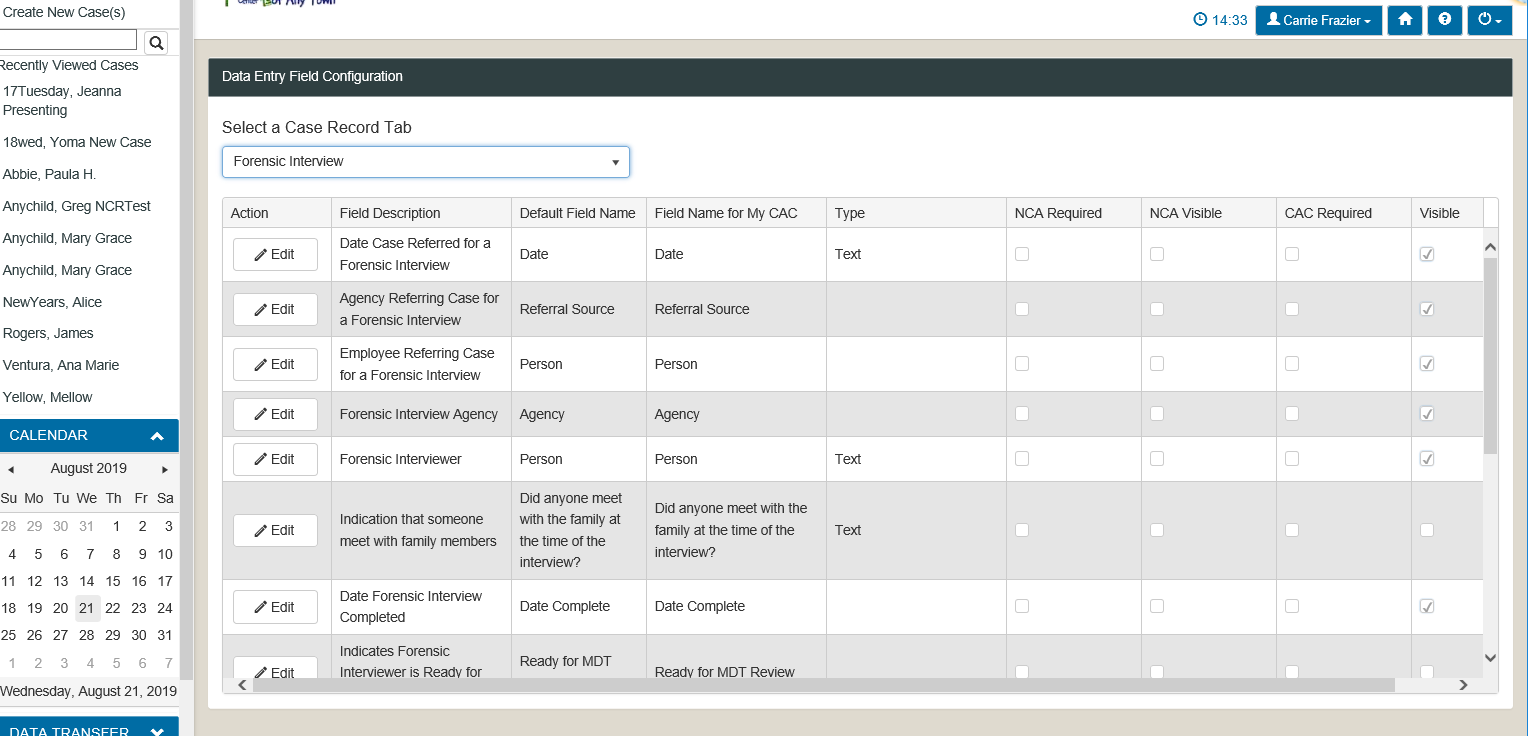Toggle NCA Required for Date Case Referred row

[1022, 254]
